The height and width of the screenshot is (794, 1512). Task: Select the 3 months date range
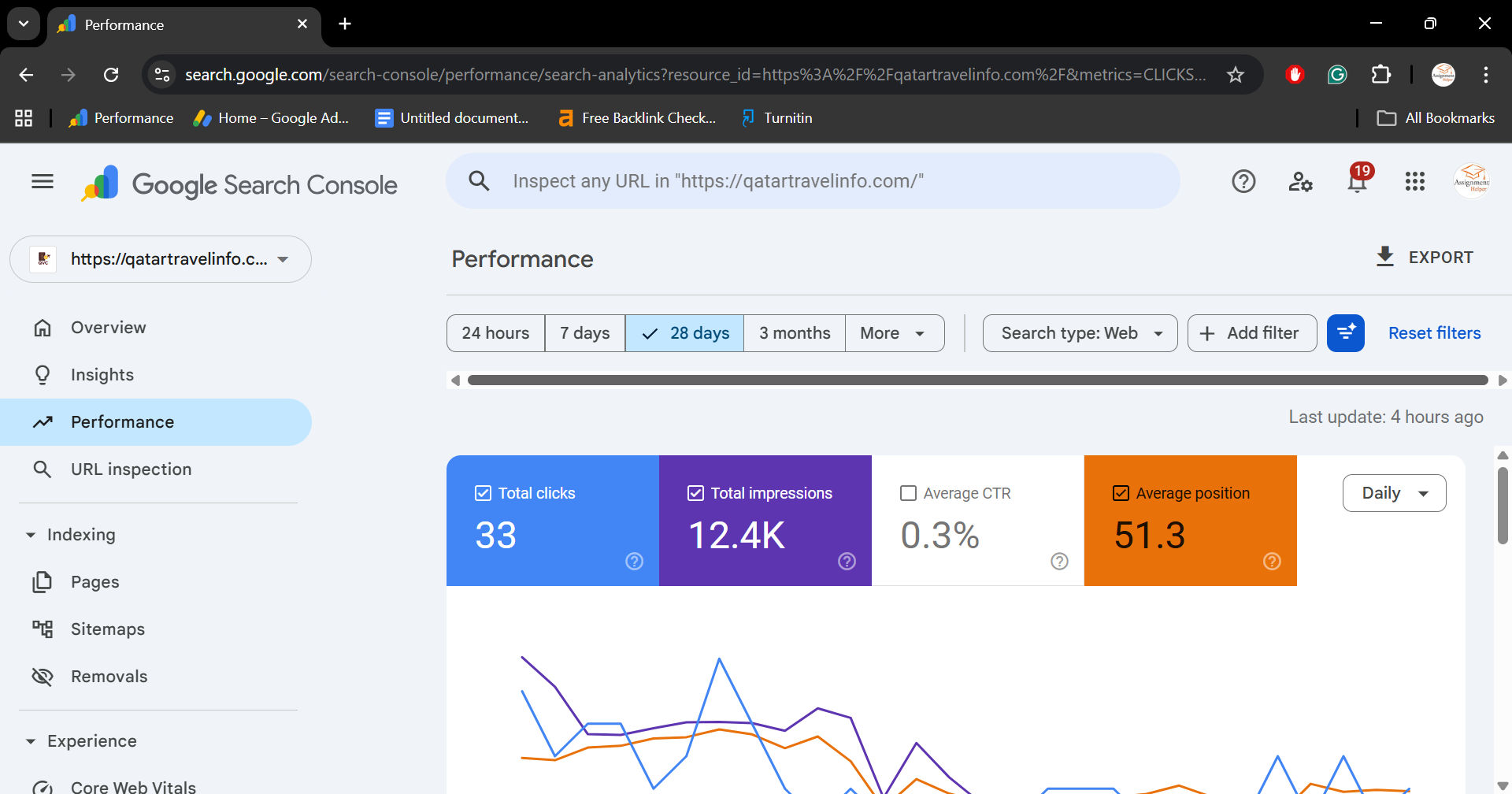795,333
